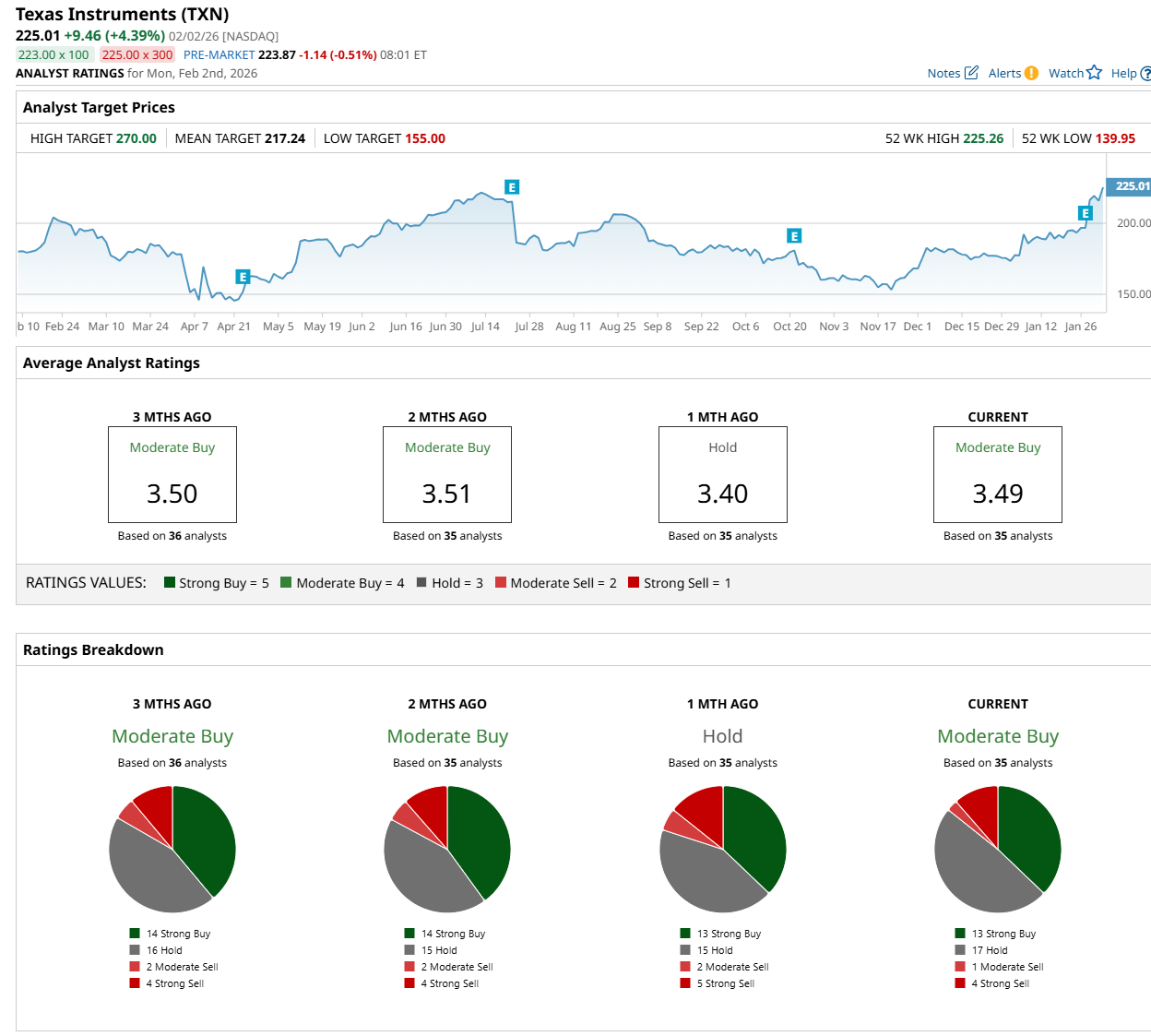Click the earnings E marker near Oct 20
Screen dimensions: 1151x1036
point(793,236)
